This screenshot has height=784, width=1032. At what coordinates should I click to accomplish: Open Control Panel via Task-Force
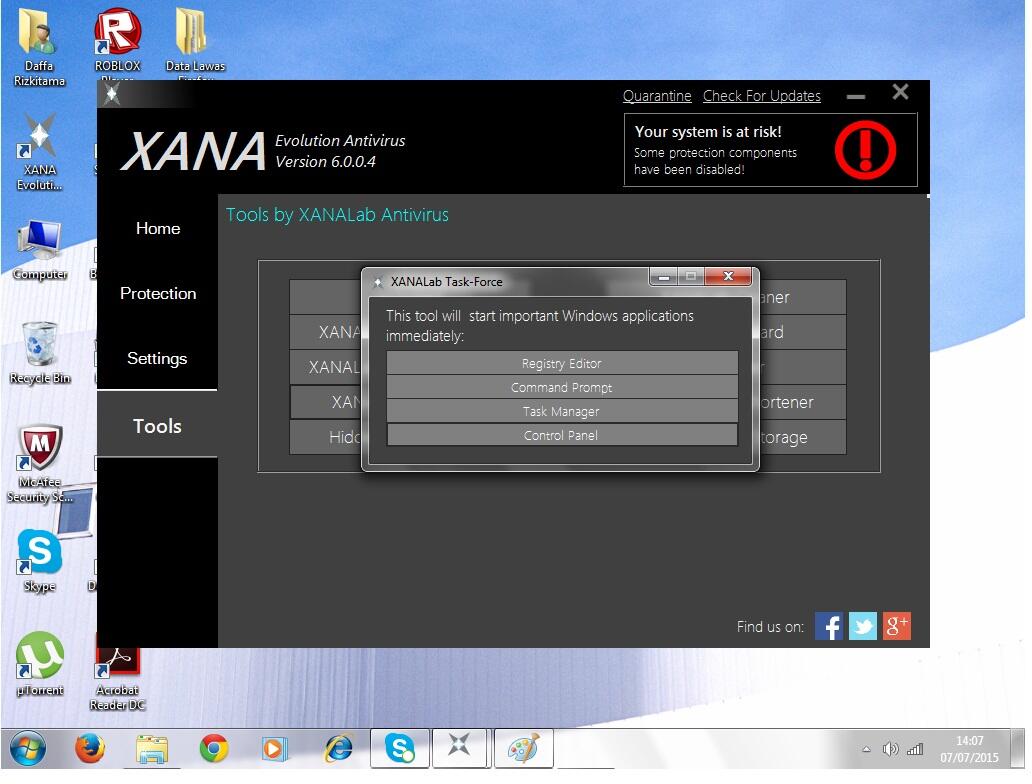click(x=561, y=435)
